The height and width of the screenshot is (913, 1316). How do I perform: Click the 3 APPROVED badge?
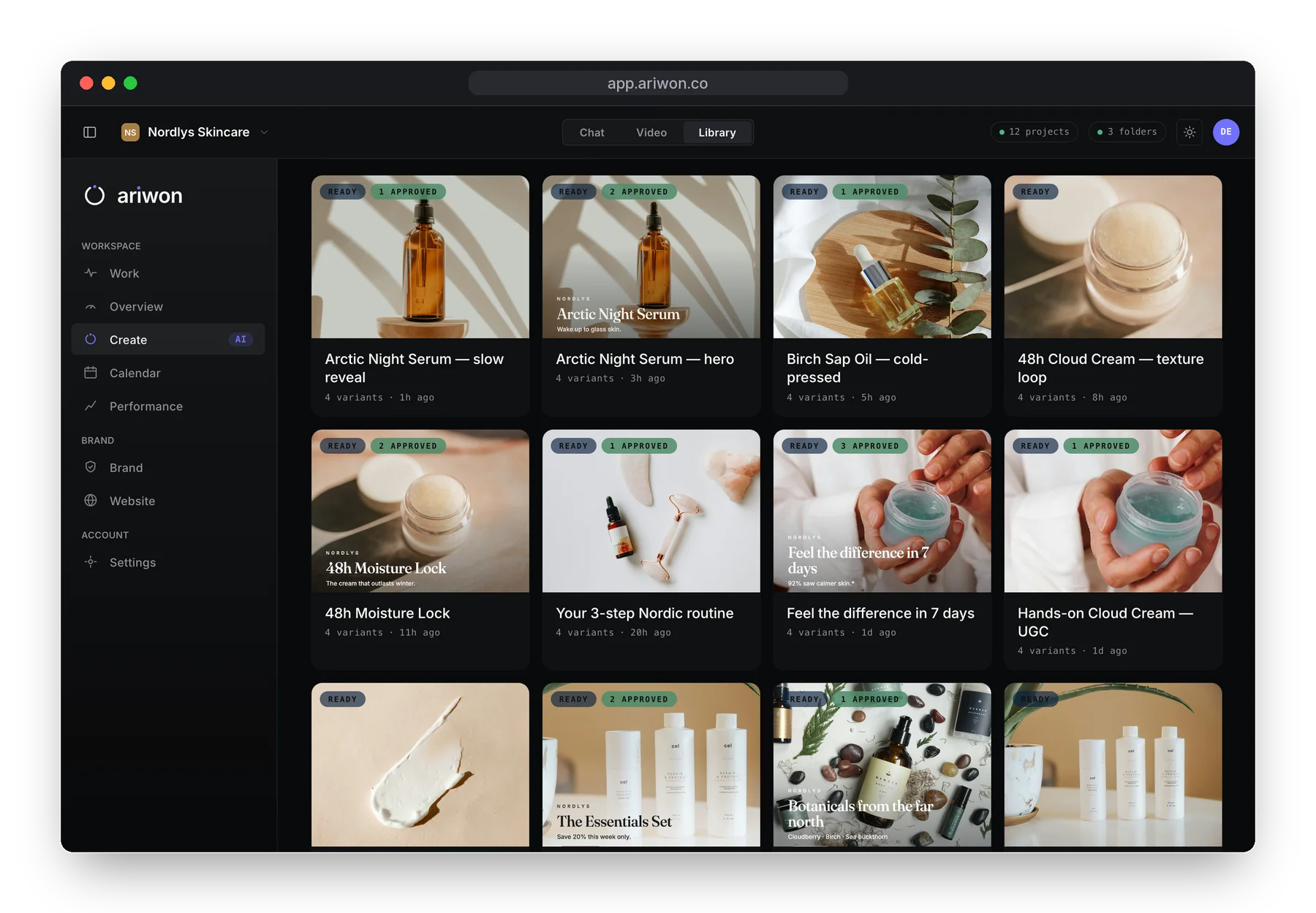click(x=870, y=446)
